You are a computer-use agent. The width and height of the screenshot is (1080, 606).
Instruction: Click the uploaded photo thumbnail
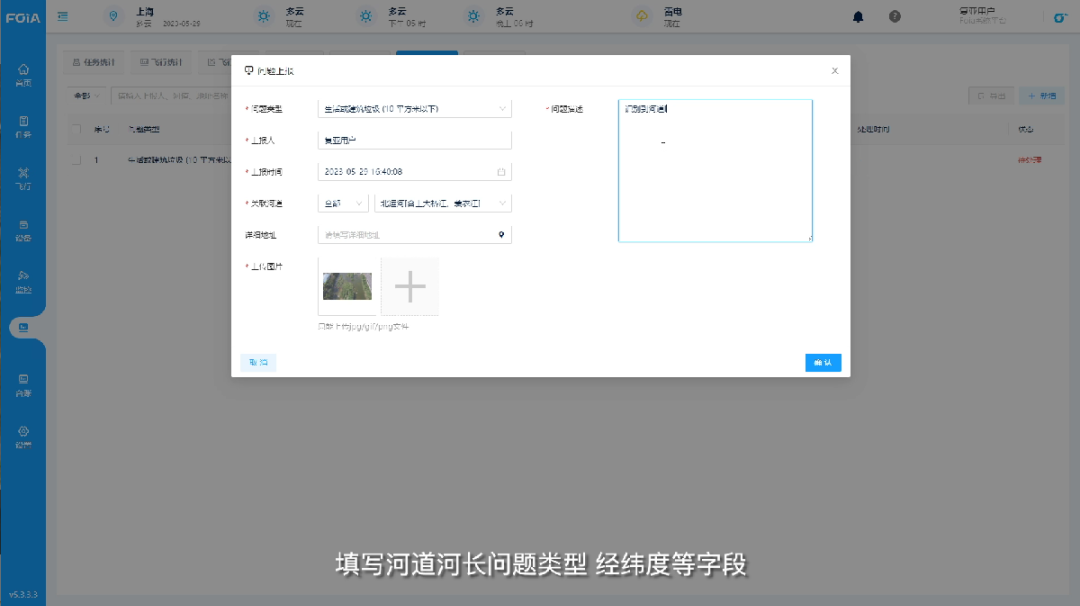(x=347, y=287)
